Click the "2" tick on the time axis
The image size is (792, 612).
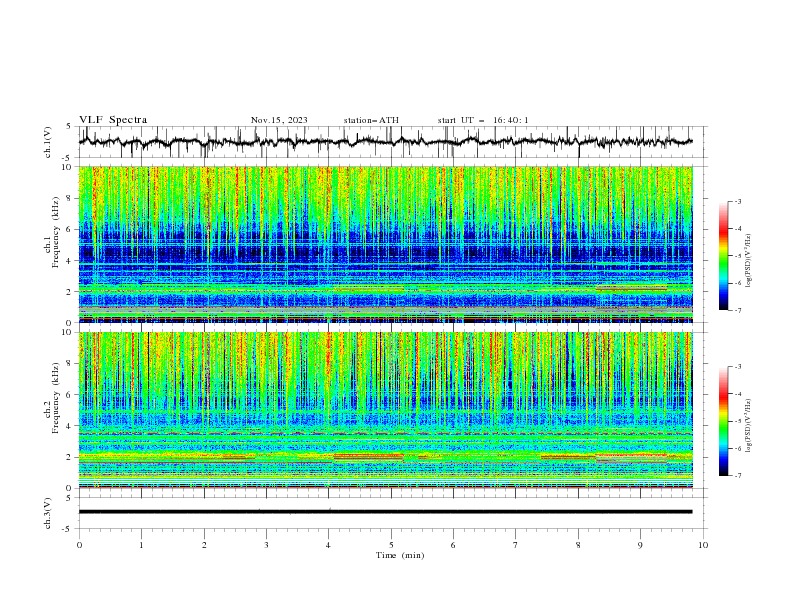pyautogui.click(x=204, y=545)
